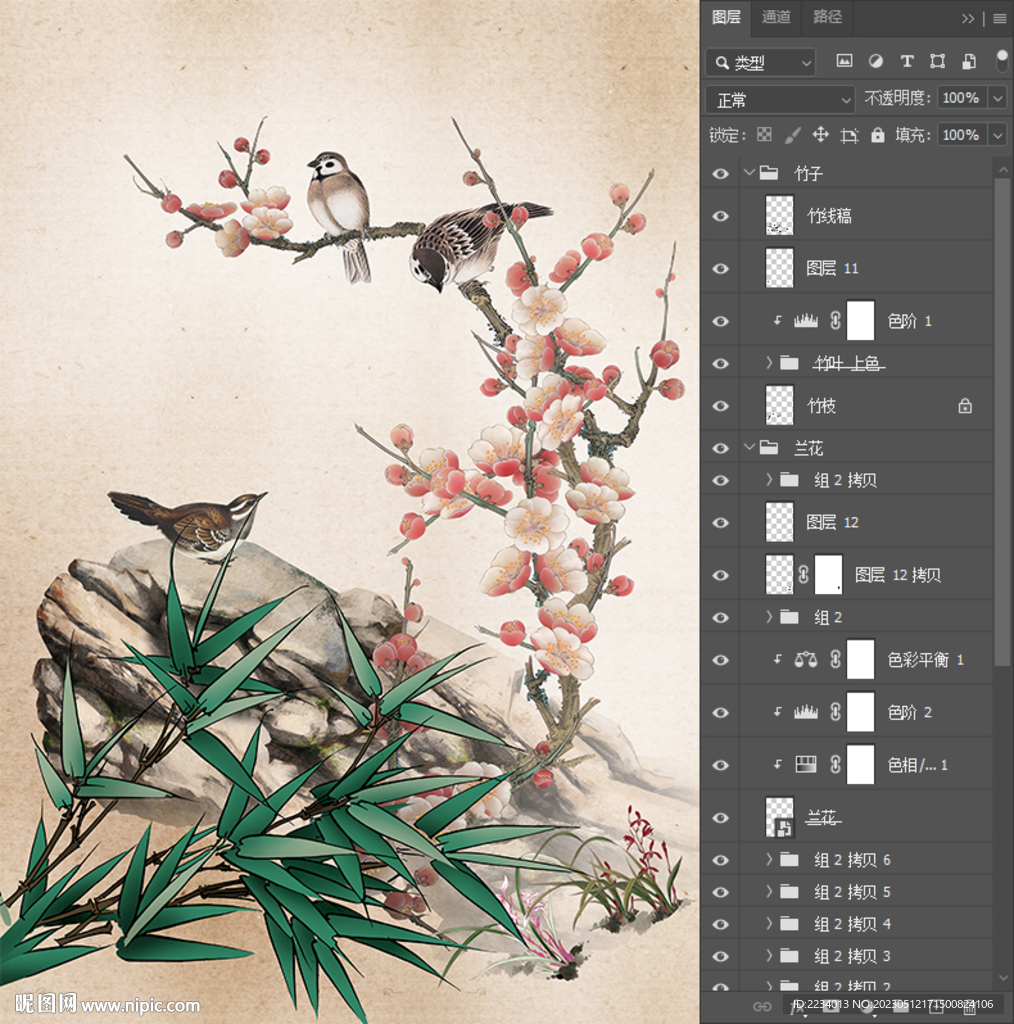Click the 图层 12 拷贝 mask thumbnail
This screenshot has height=1024, width=1014.
(829, 575)
